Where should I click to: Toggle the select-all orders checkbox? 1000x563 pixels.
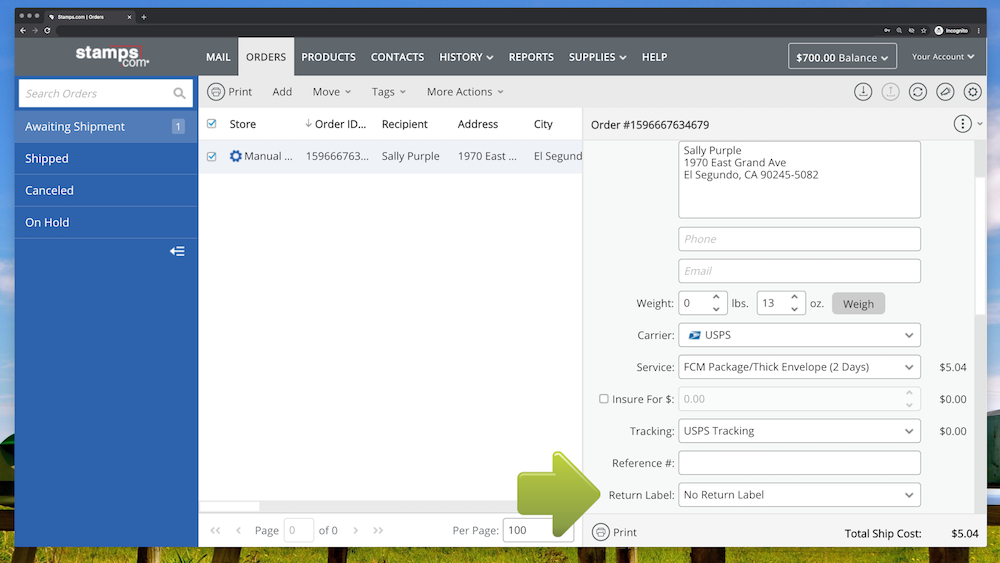(211, 124)
